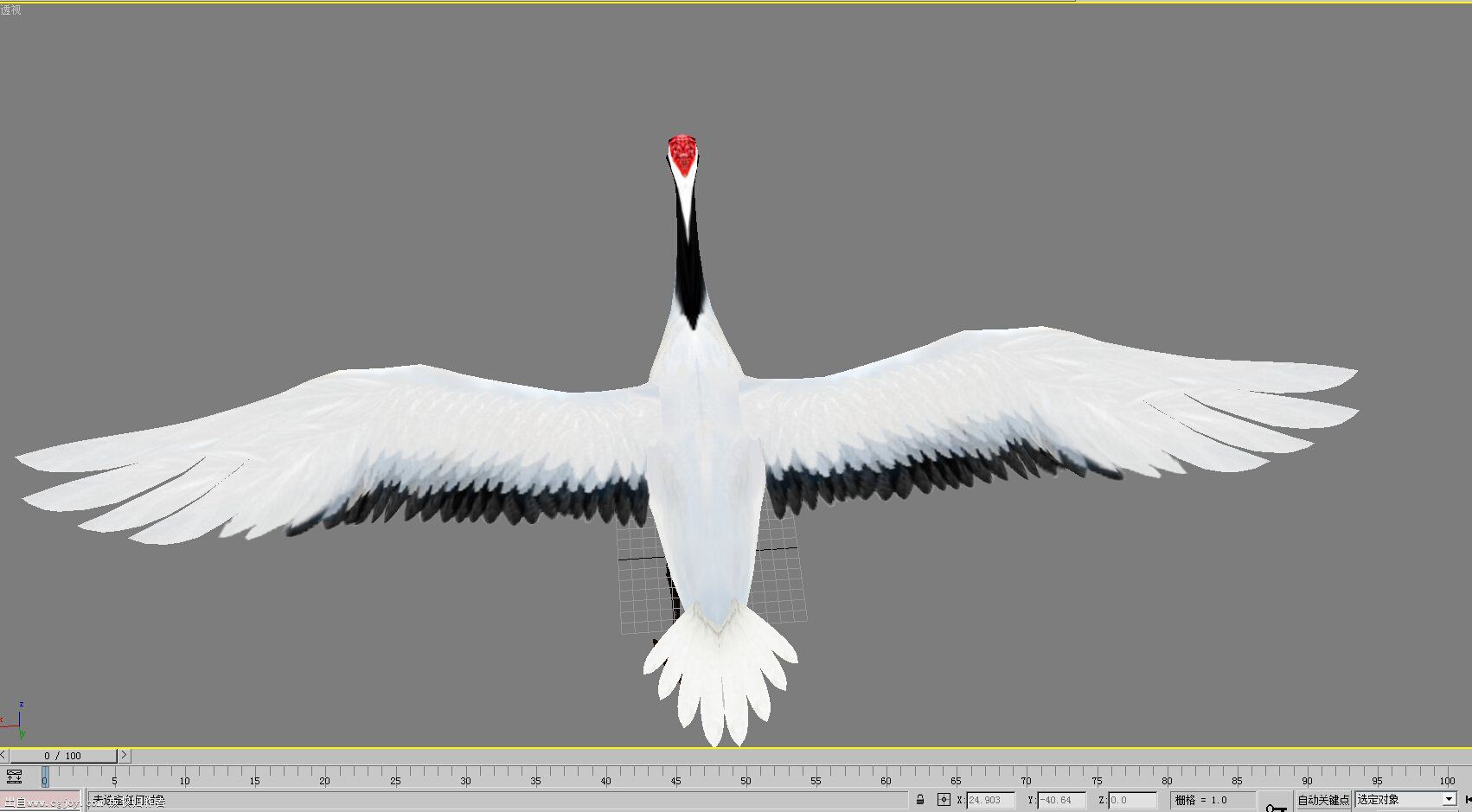Click the crane's red head in viewport

[x=682, y=154]
